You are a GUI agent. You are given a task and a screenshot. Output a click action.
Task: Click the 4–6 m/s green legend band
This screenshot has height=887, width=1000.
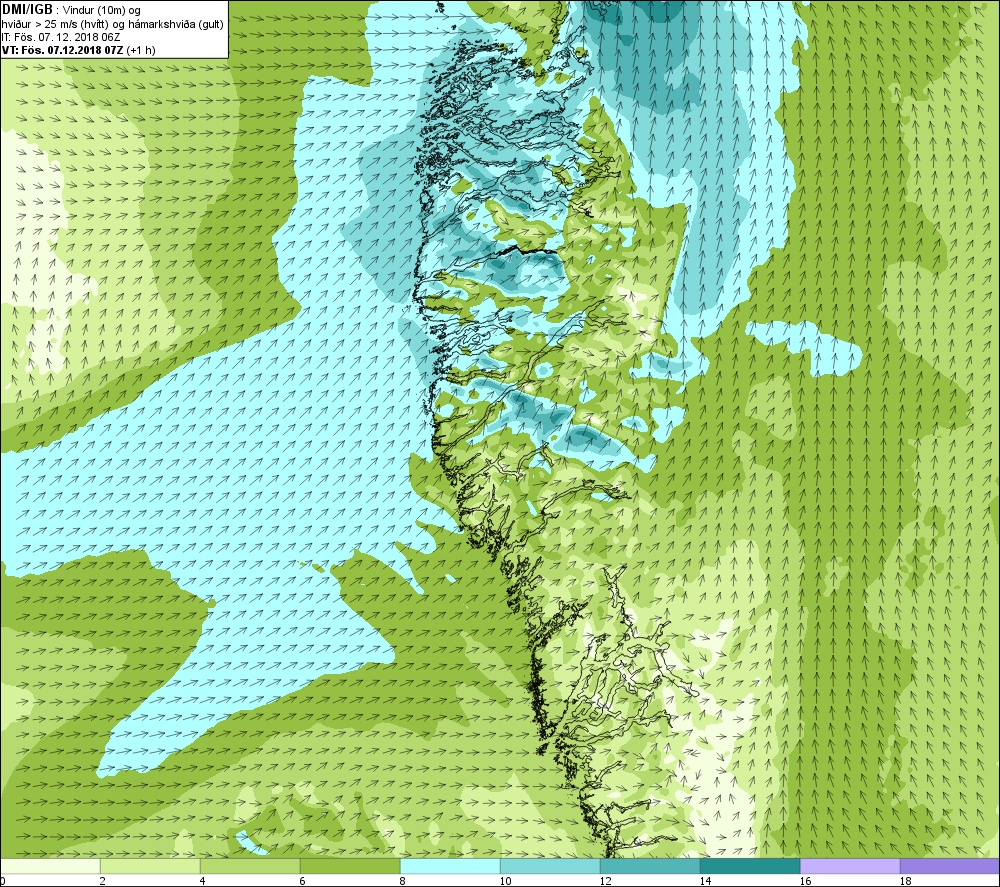point(250,866)
